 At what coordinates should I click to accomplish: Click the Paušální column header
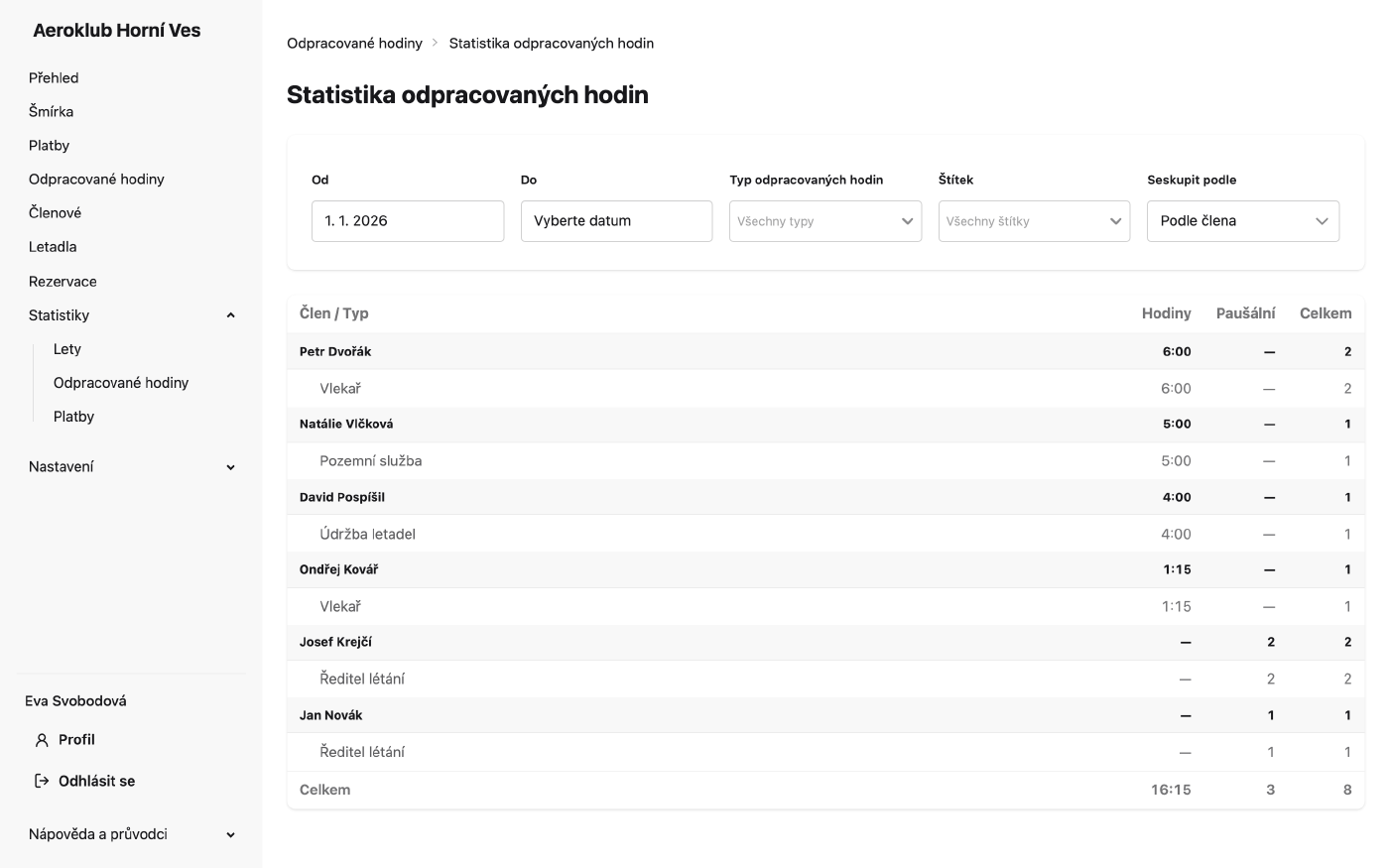tap(1245, 313)
